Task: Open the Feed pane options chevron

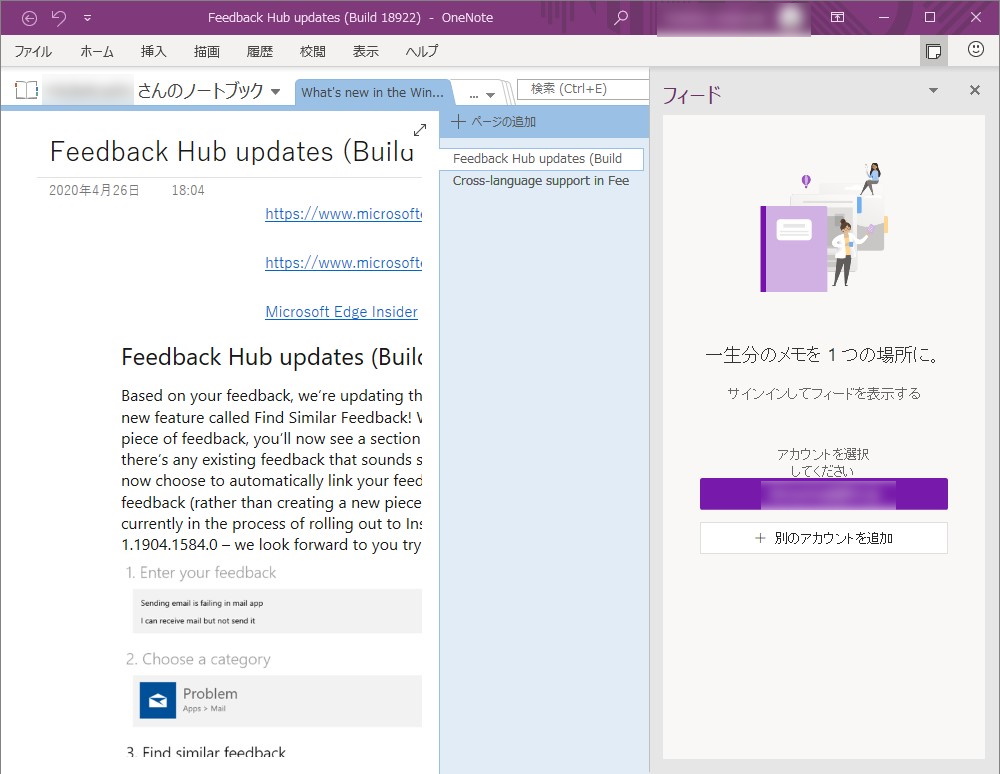Action: 932,90
